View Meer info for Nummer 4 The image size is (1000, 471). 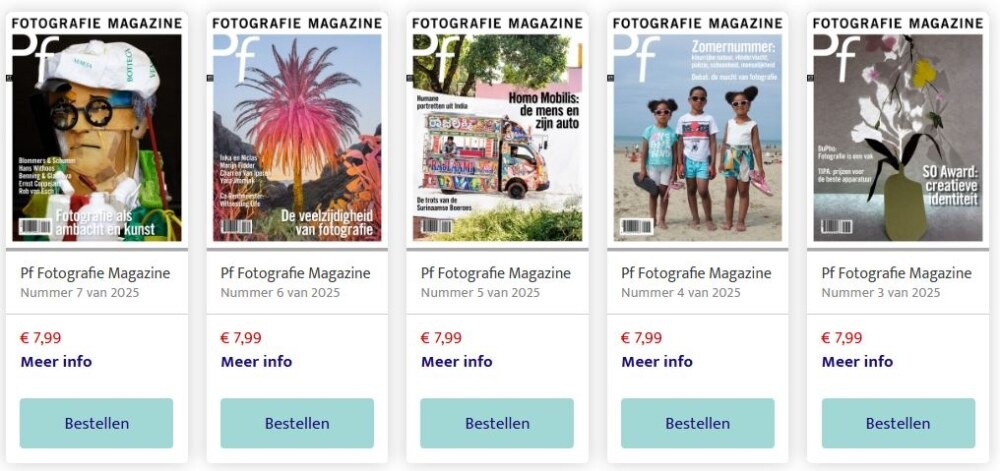657,361
